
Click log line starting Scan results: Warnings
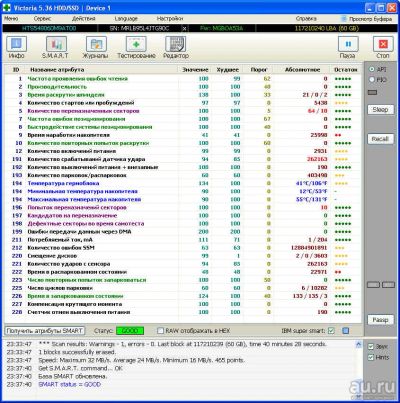point(183,344)
